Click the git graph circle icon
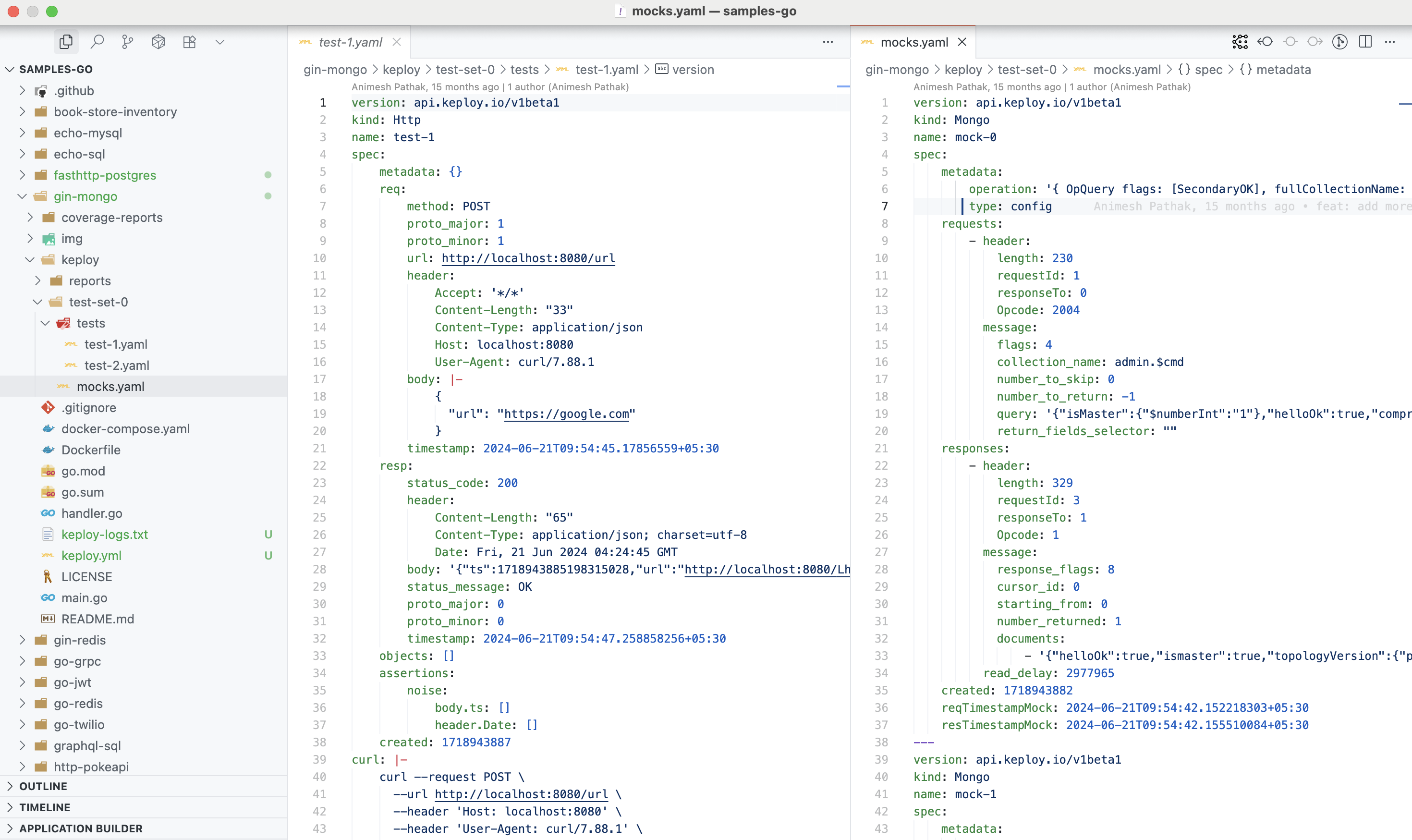 click(x=1339, y=42)
